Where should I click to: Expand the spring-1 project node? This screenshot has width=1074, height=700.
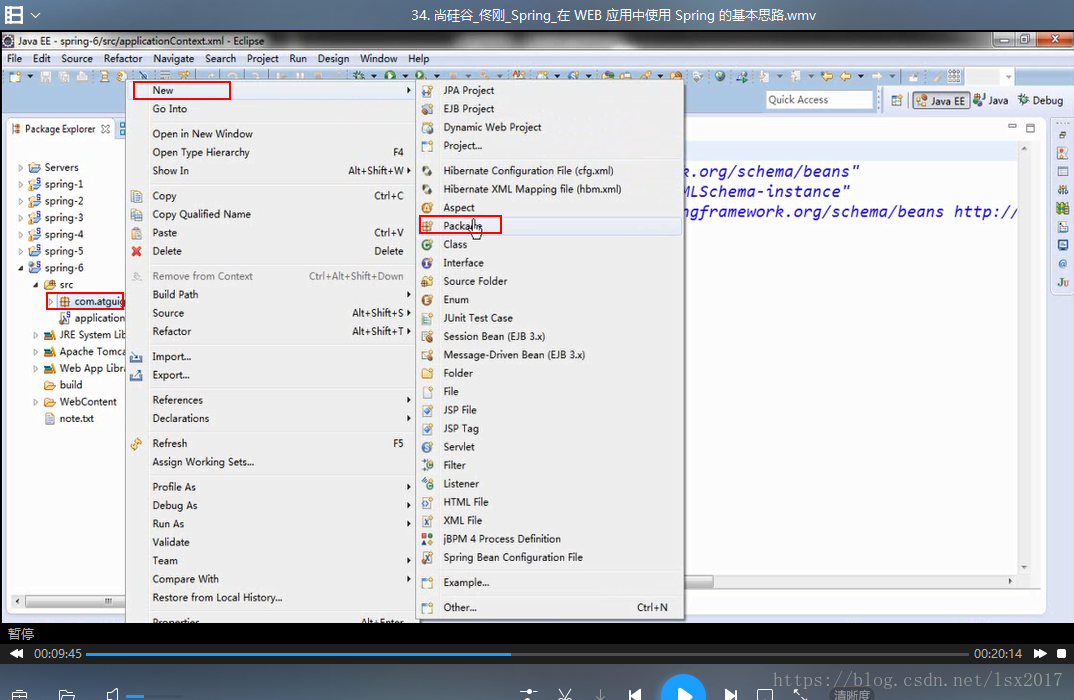(21, 184)
